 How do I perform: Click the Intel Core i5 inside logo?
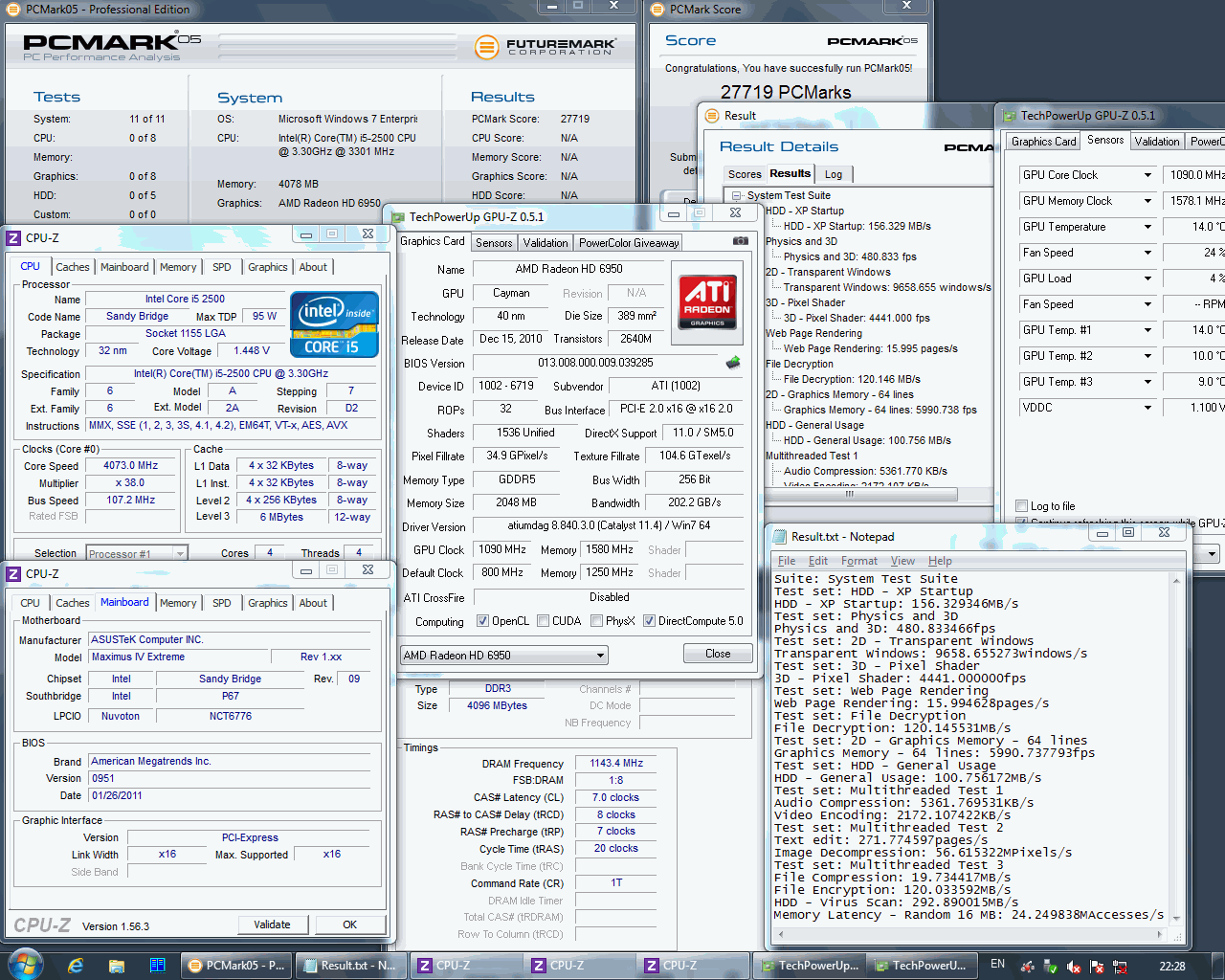coord(334,324)
